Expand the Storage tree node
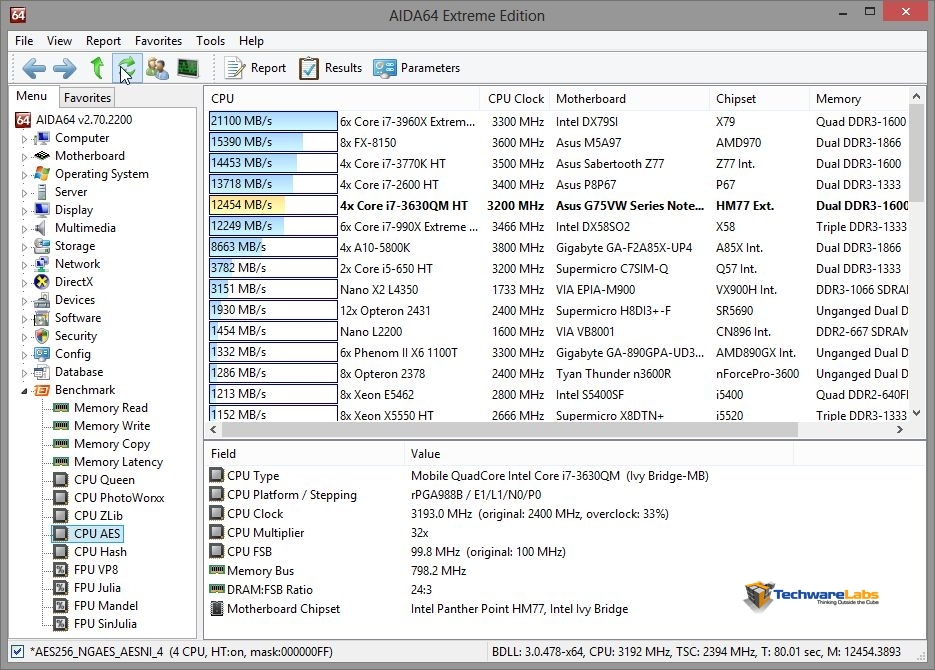Image resolution: width=935 pixels, height=670 pixels. (25, 247)
